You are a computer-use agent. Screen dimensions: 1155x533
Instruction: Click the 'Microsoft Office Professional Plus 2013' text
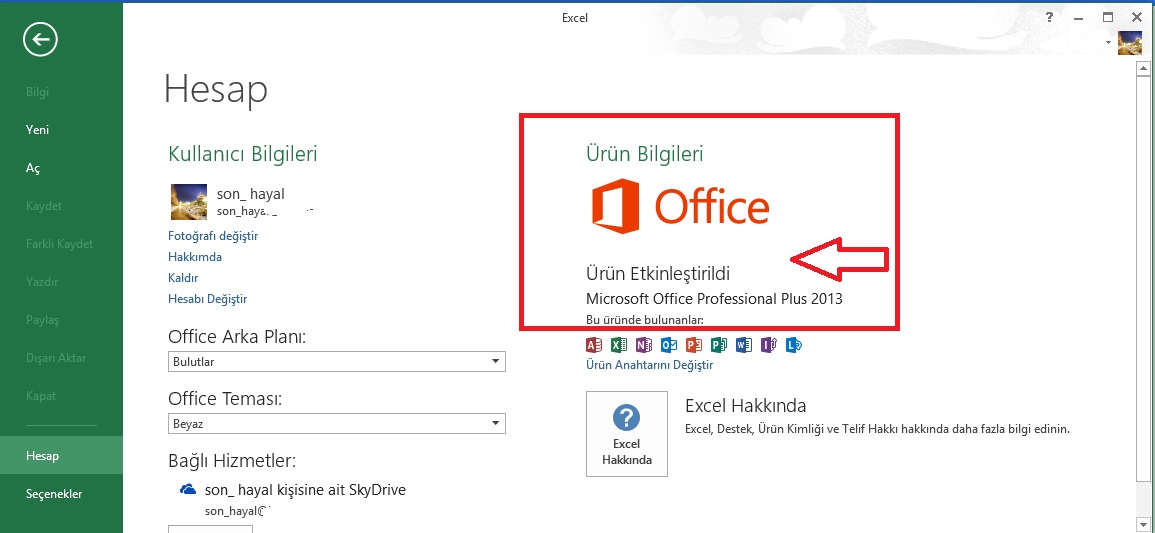(x=714, y=299)
